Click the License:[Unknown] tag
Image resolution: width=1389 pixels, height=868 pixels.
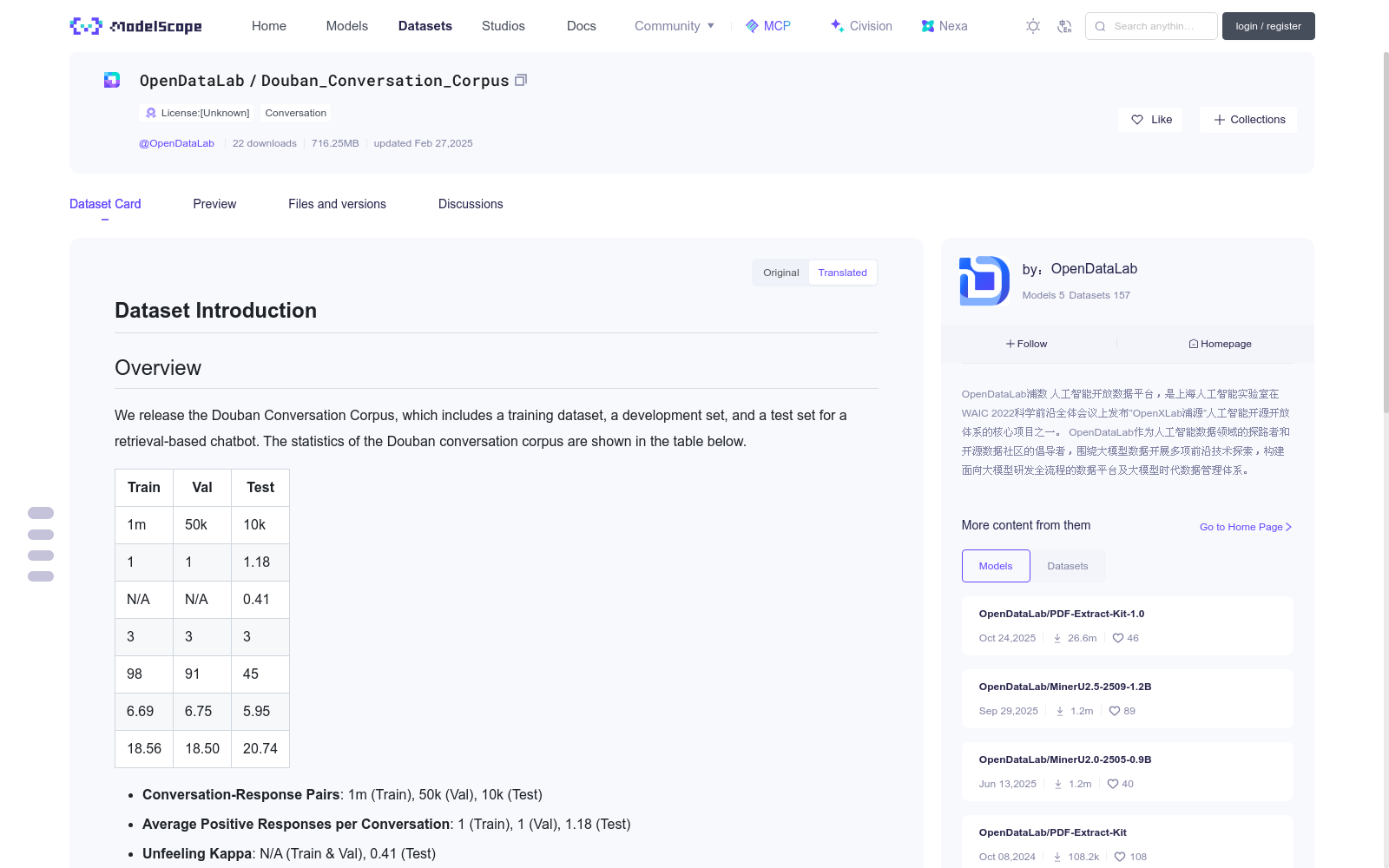tap(197, 113)
